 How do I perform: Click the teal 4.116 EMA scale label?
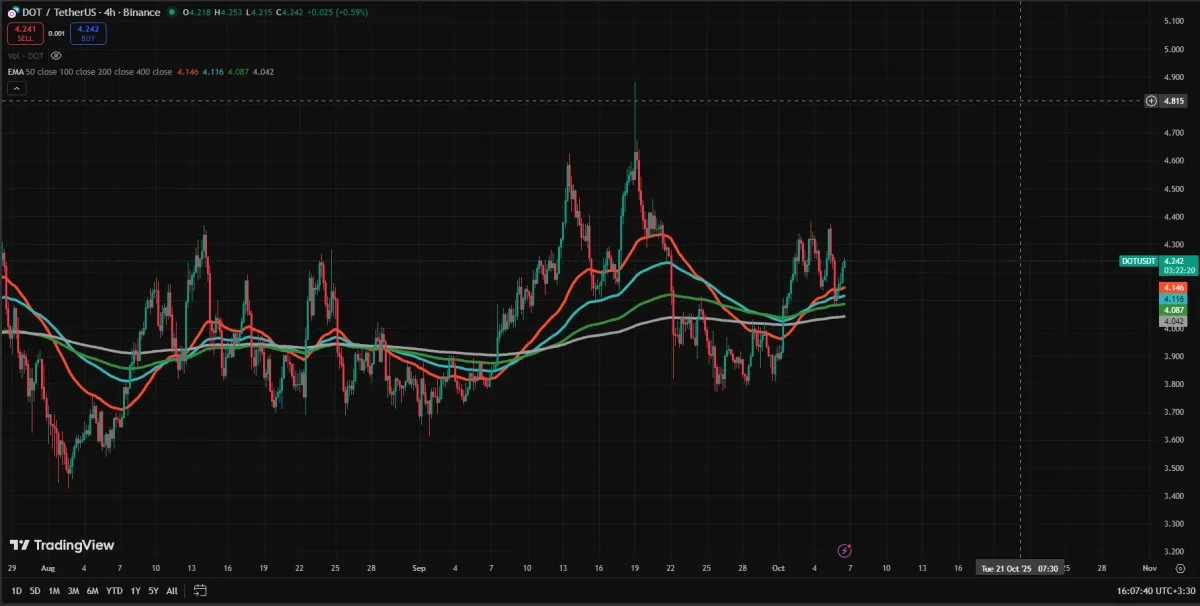(x=1174, y=299)
